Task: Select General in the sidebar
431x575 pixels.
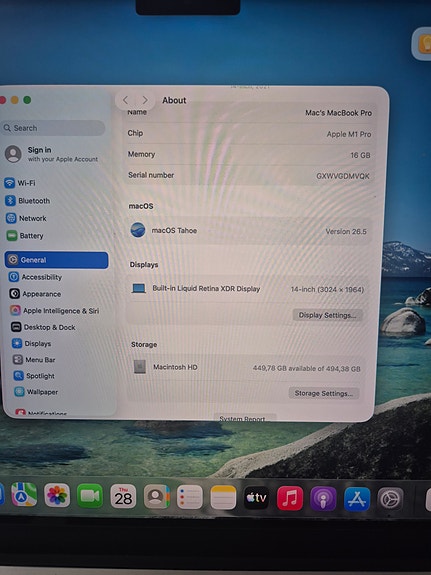Action: pyautogui.click(x=56, y=260)
